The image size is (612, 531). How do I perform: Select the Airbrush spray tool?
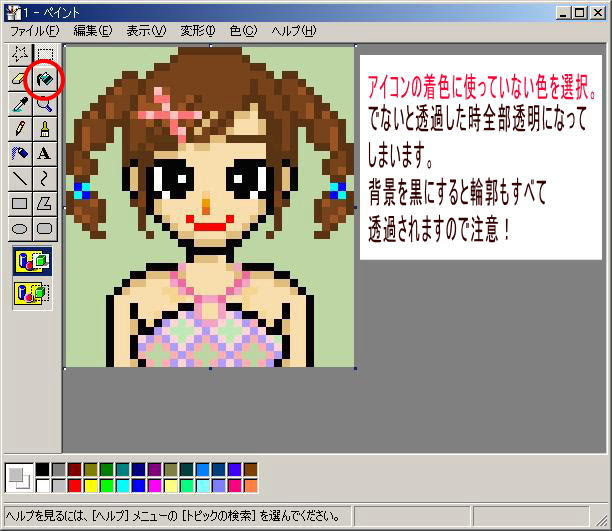tap(20, 153)
